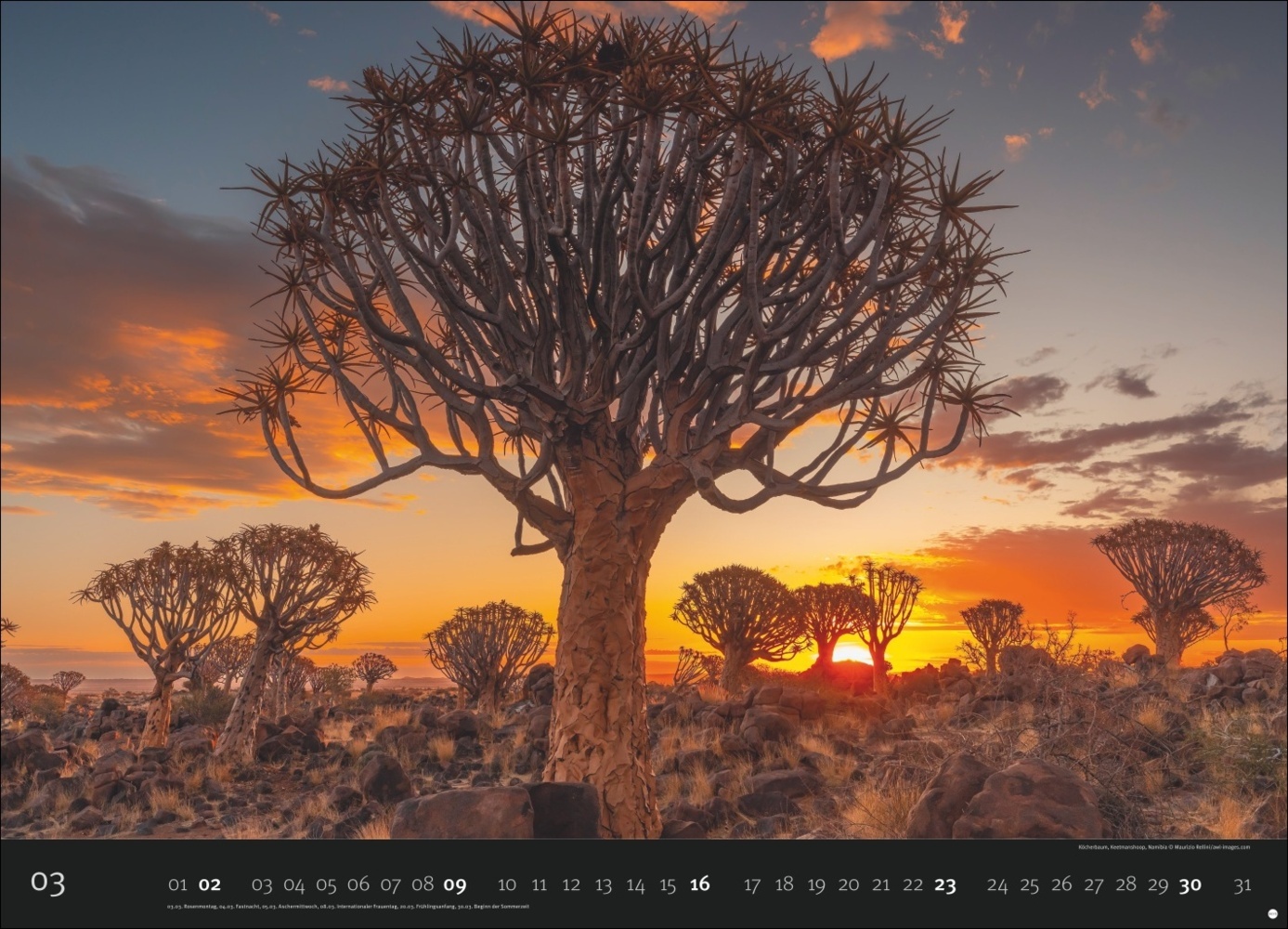The image size is (1288, 929).
Task: Select day 12 in the calendar strip
Action: point(571,885)
